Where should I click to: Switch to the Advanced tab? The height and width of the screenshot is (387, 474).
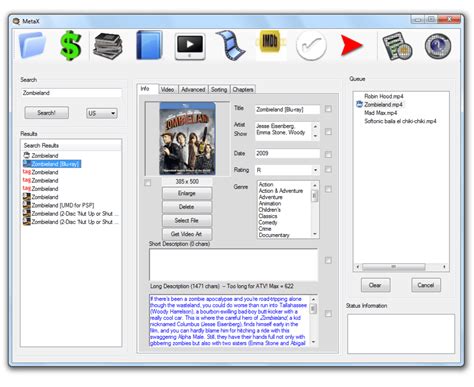pos(193,89)
